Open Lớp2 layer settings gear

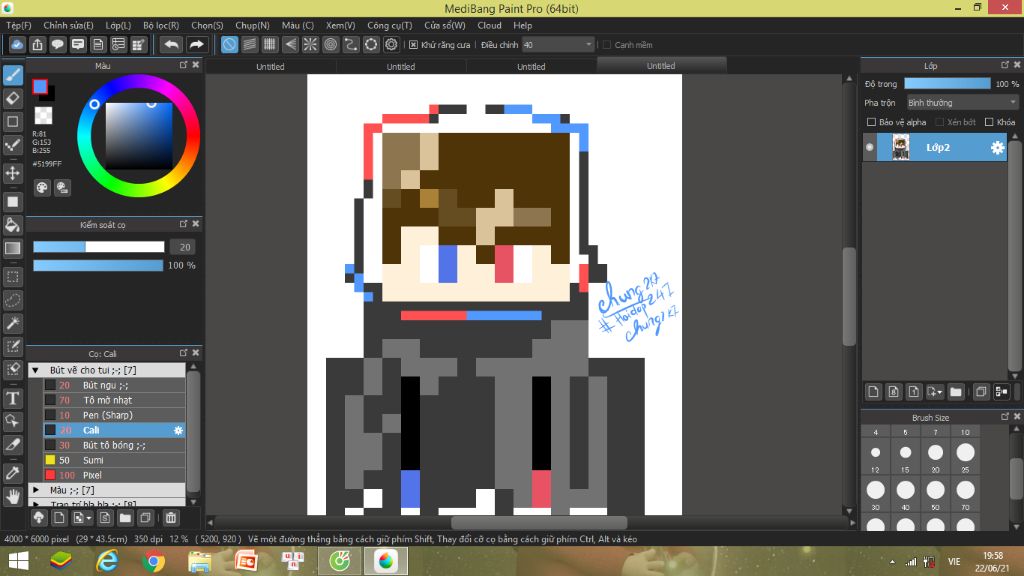(997, 148)
